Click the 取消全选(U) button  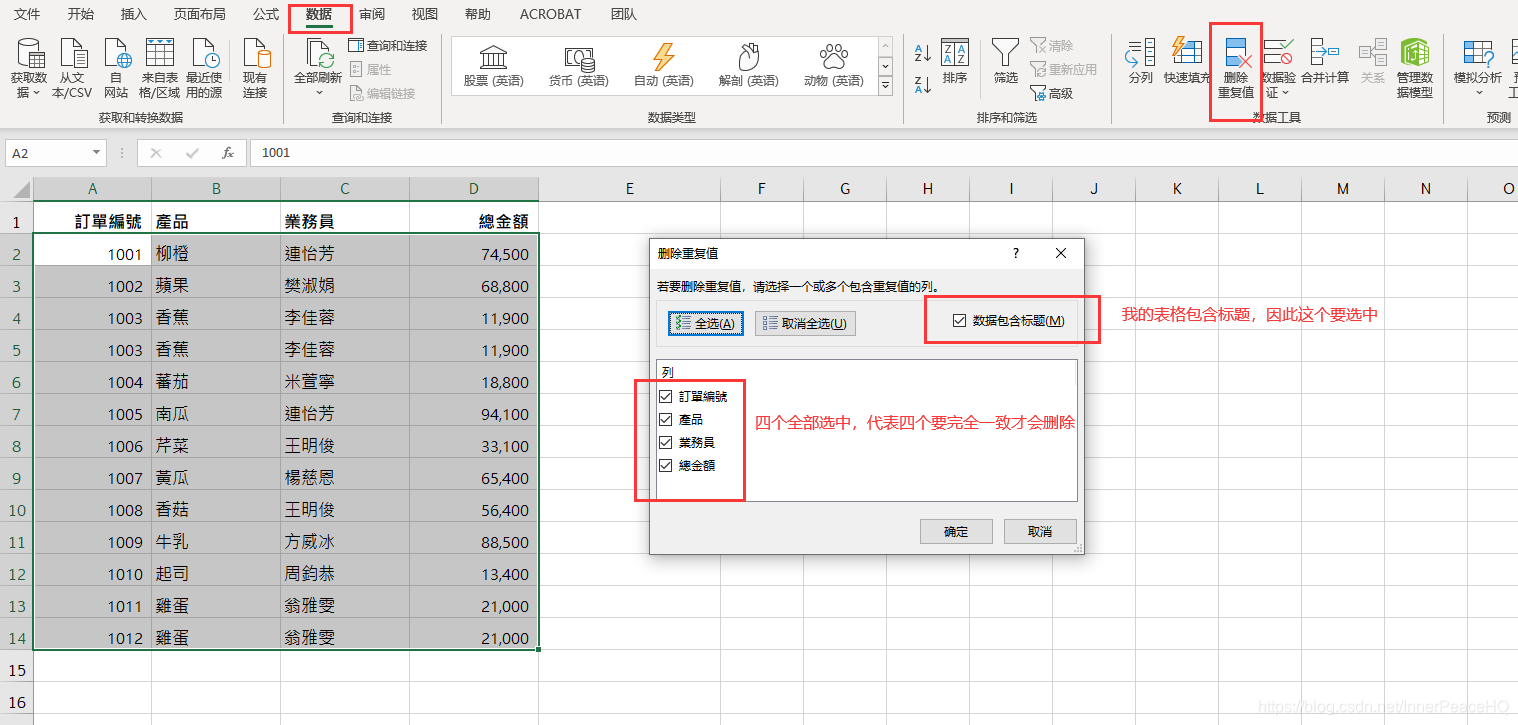coord(805,323)
